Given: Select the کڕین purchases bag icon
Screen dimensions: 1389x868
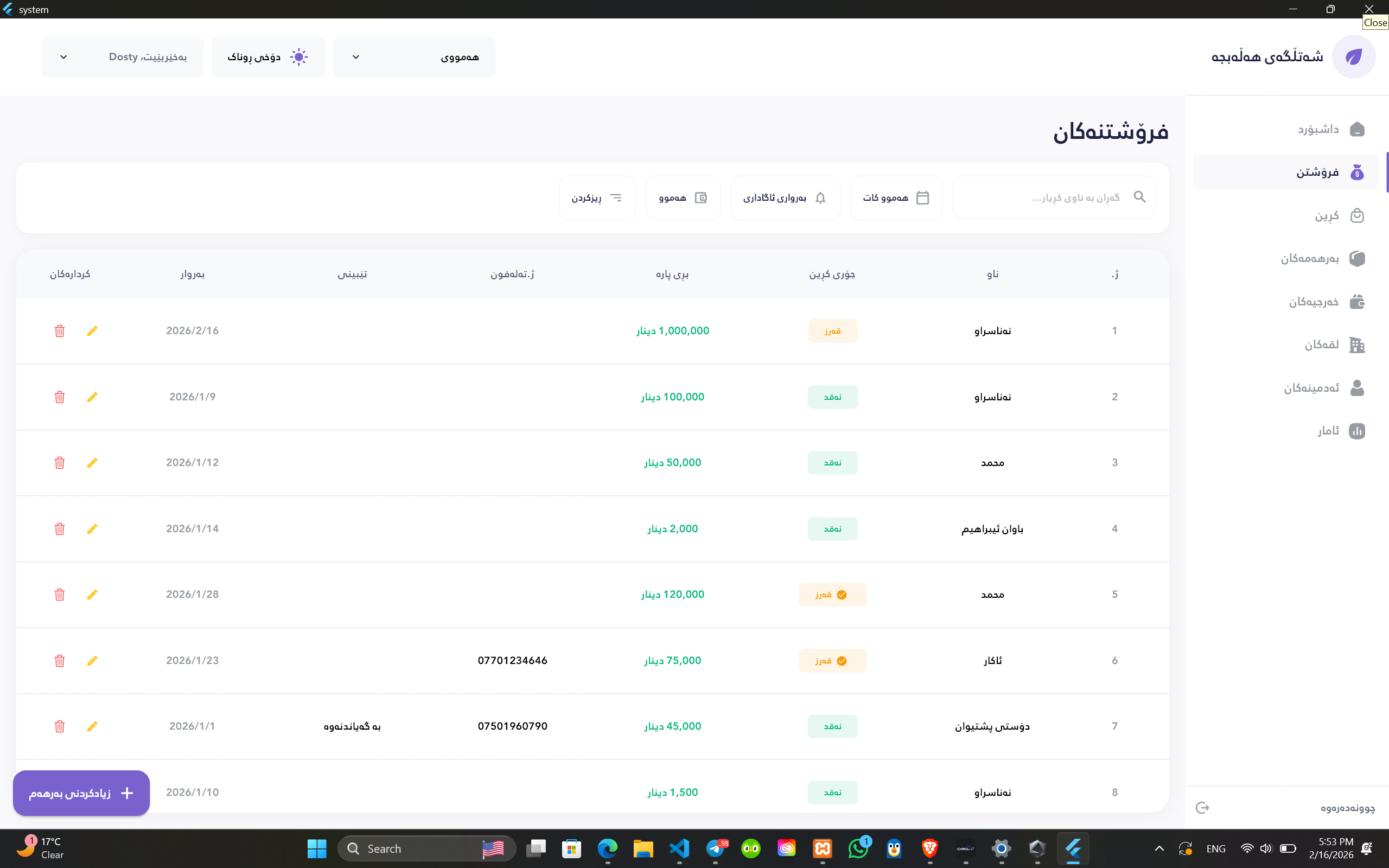Looking at the screenshot, I should pyautogui.click(x=1357, y=215).
